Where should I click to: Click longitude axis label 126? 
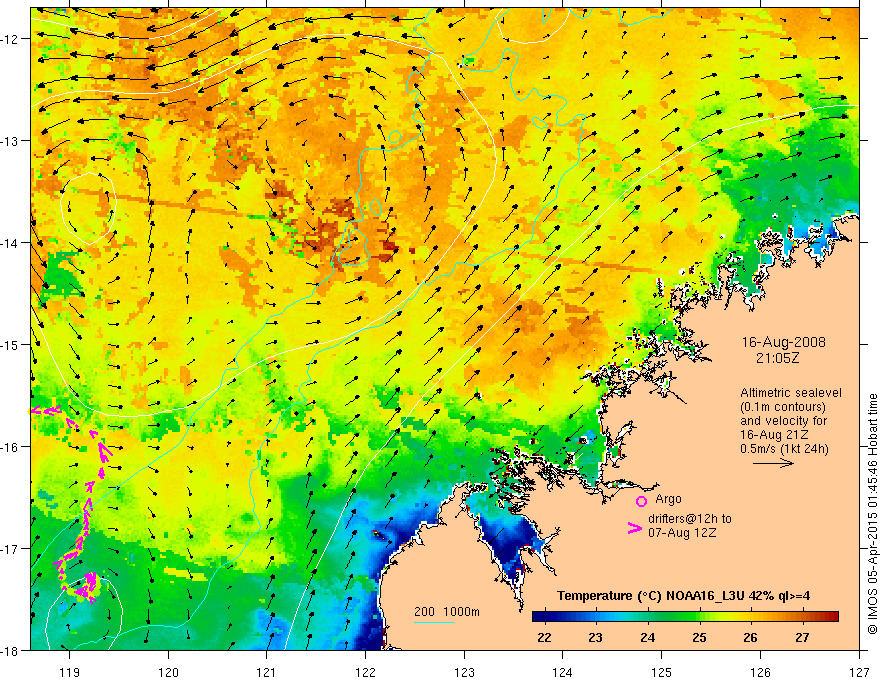click(x=760, y=672)
